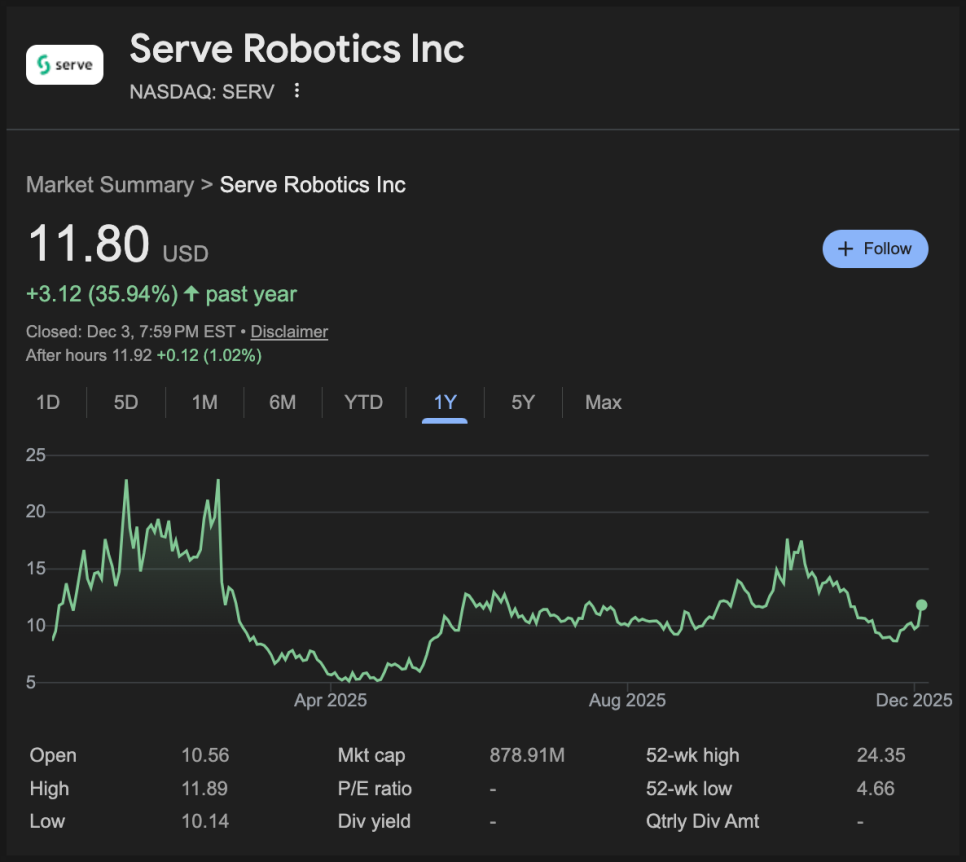Click the Serve Robotics Inc heading
The image size is (966, 862).
point(297,49)
